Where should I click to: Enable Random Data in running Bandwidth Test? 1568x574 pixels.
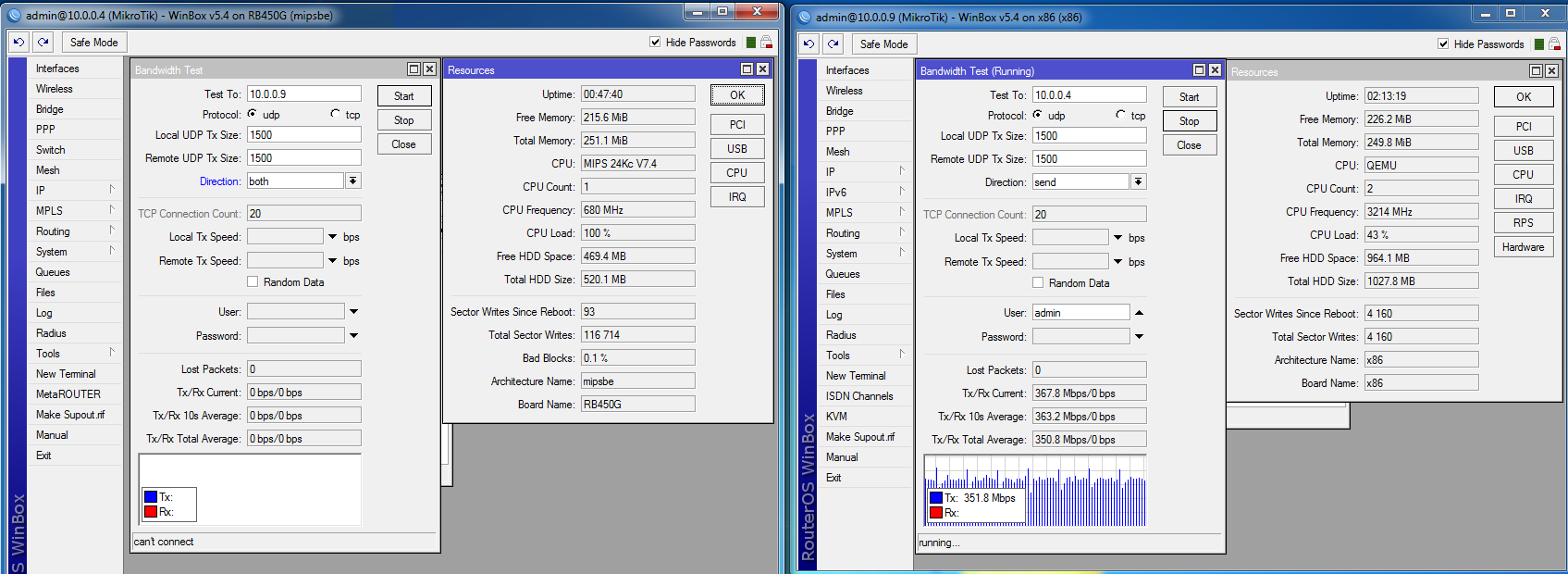pos(1038,282)
